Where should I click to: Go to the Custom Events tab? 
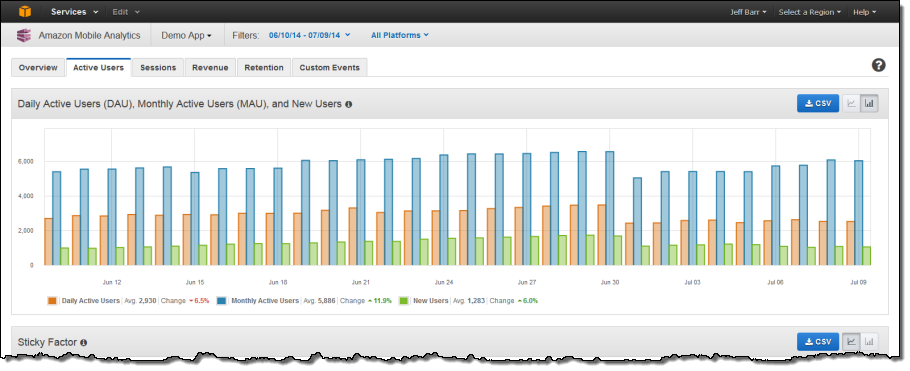click(x=330, y=67)
